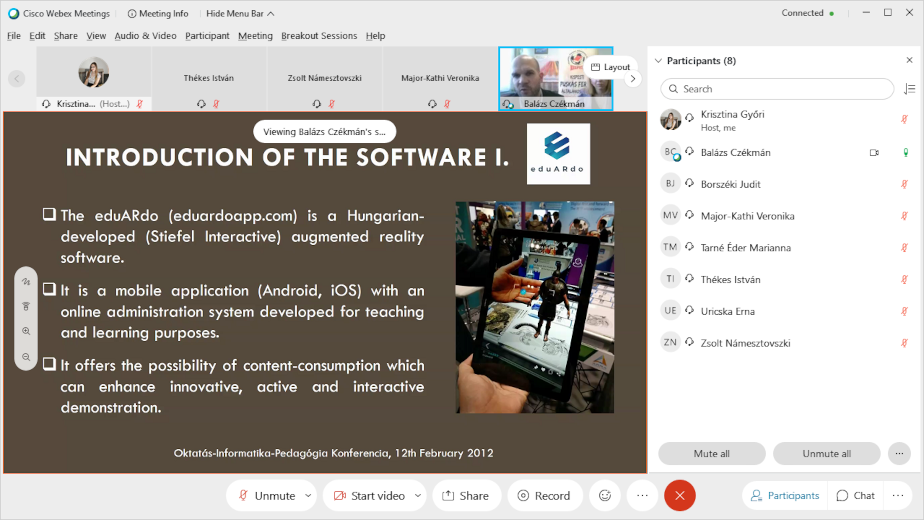This screenshot has width=924, height=520.
Task: Click Krisztina Győri's avatar in participant list
Action: tap(671, 120)
